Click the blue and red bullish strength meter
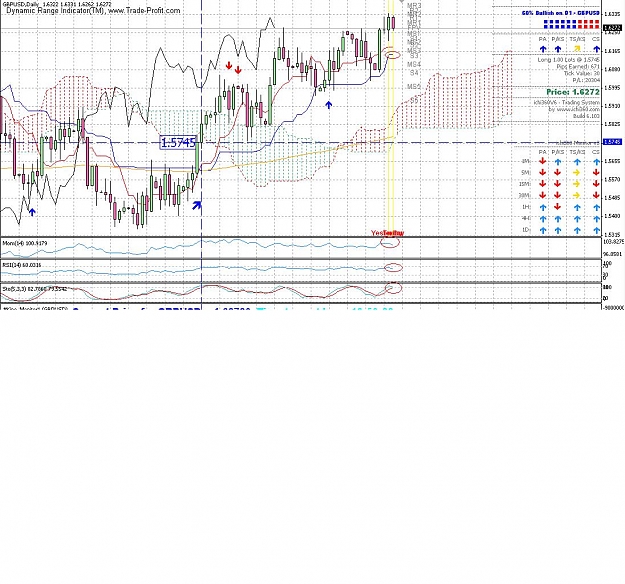This screenshot has width=625, height=584. [x=572, y=24]
